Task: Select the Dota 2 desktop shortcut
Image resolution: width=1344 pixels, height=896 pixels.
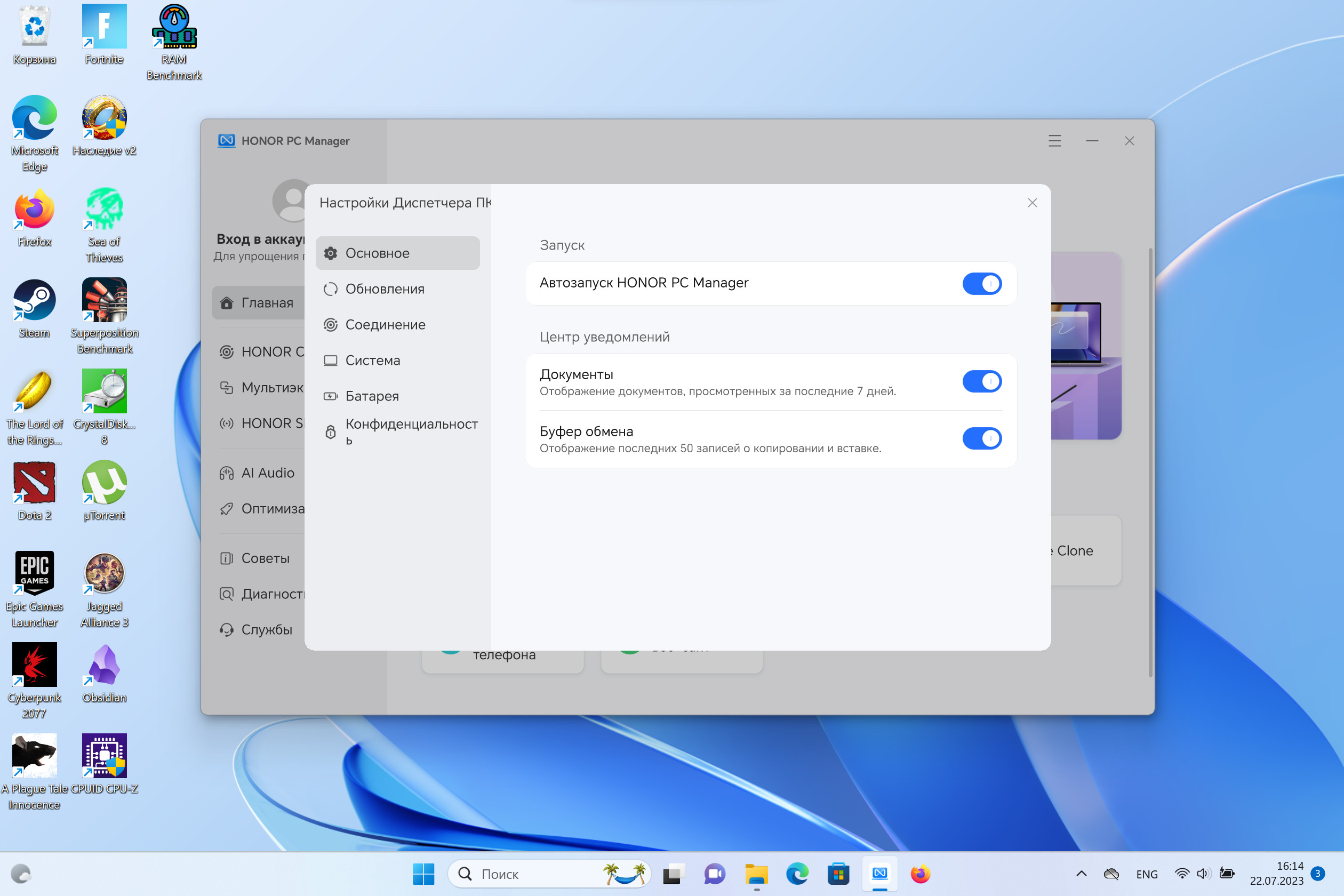Action: [35, 491]
